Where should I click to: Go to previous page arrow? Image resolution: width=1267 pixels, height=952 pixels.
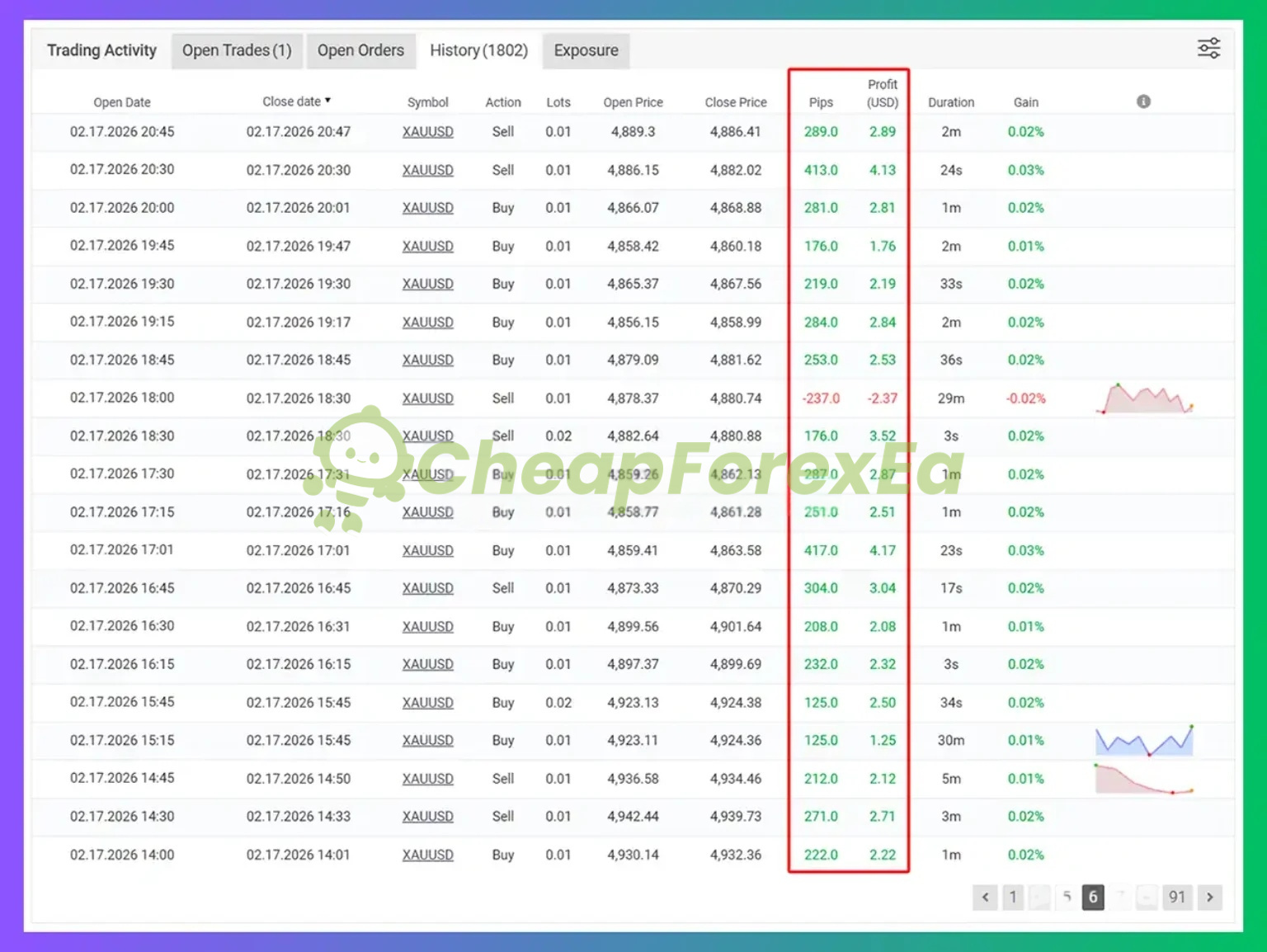click(985, 897)
